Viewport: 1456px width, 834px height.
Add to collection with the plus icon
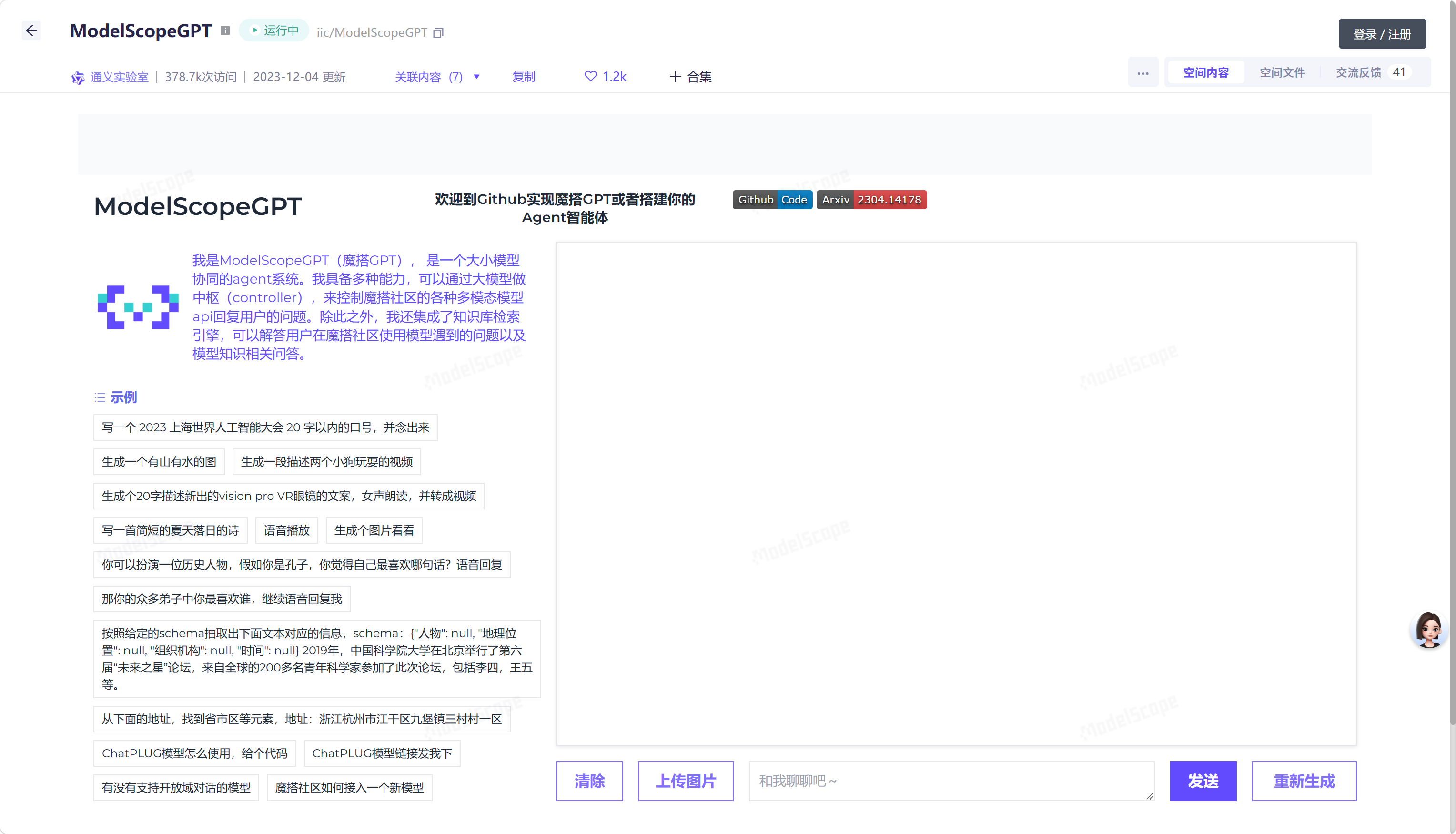pos(675,76)
